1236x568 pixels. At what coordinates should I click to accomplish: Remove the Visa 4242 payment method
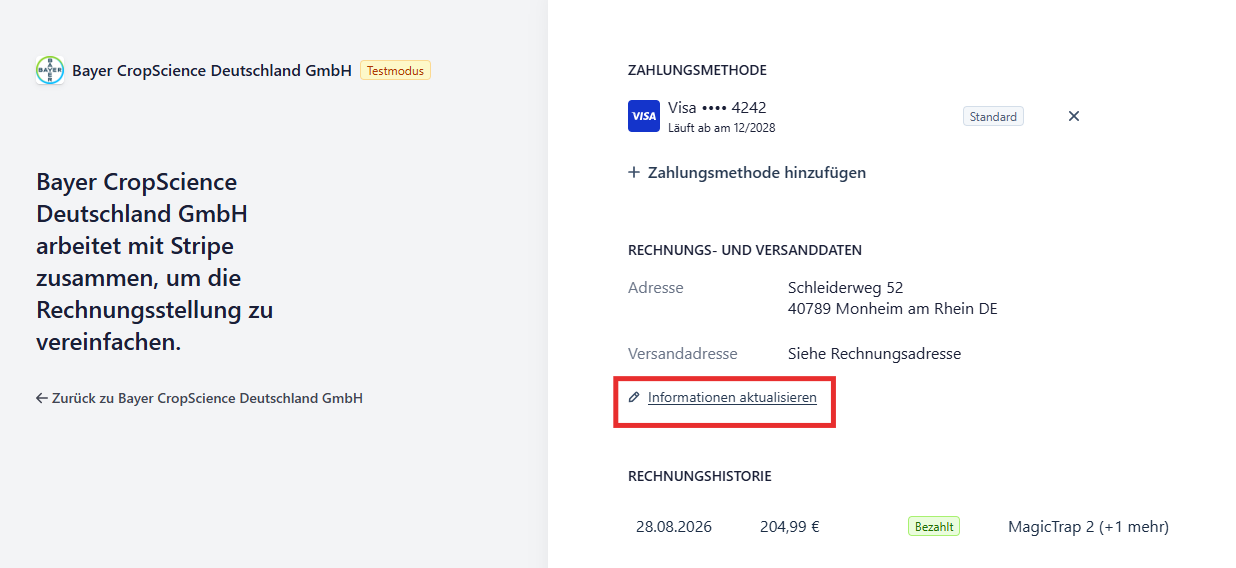[1074, 116]
